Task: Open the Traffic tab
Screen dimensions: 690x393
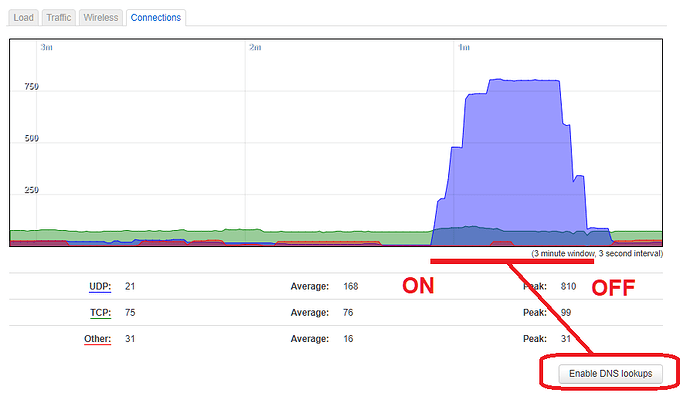Action: point(59,18)
